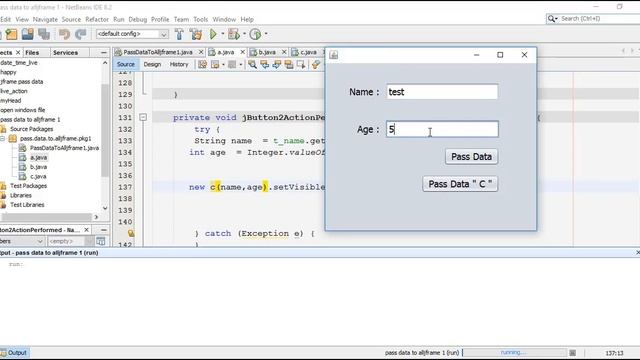Open the Files panel tab
The image size is (640, 360).
(32, 53)
